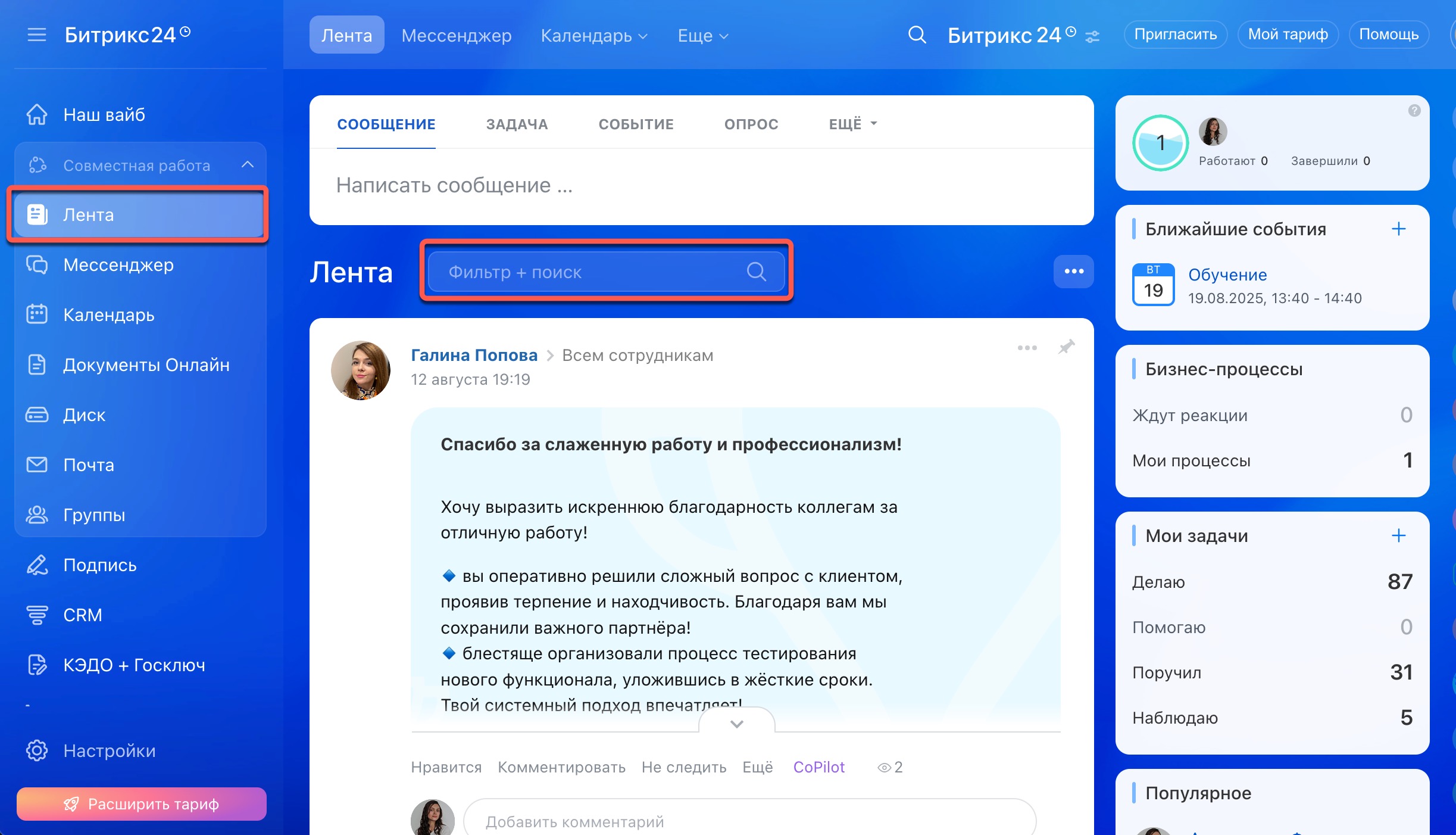
Task: Open the Обучение event link
Action: [1227, 275]
